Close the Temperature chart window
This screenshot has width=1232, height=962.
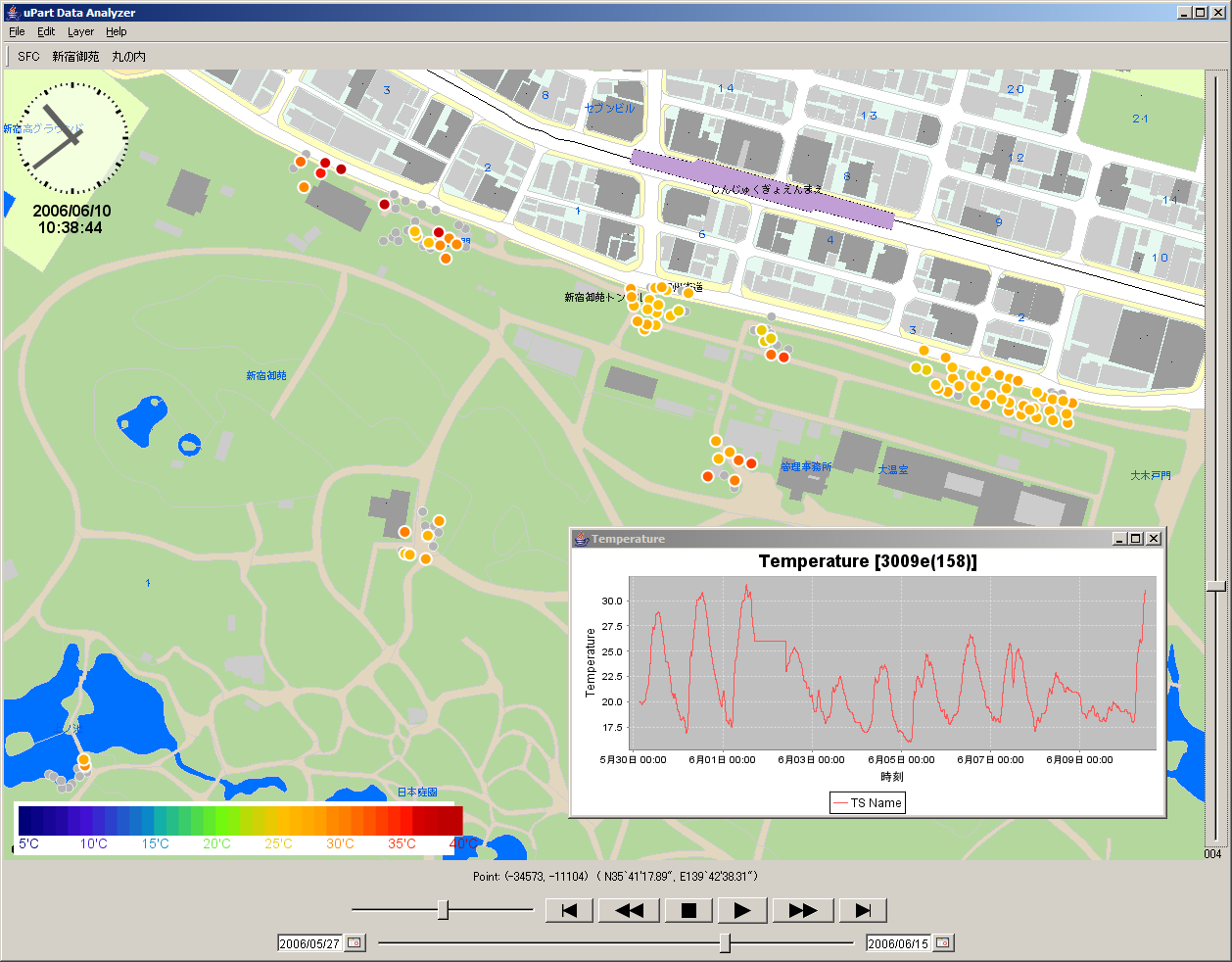point(1154,539)
